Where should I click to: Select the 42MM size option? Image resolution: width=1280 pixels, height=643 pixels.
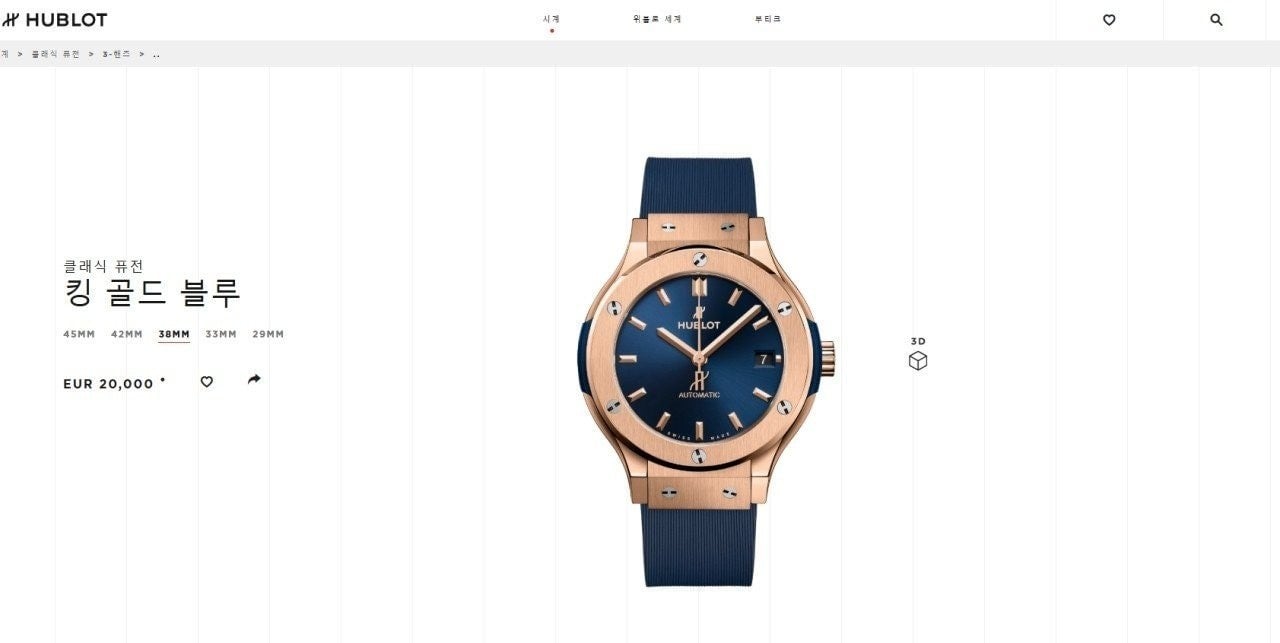[127, 334]
